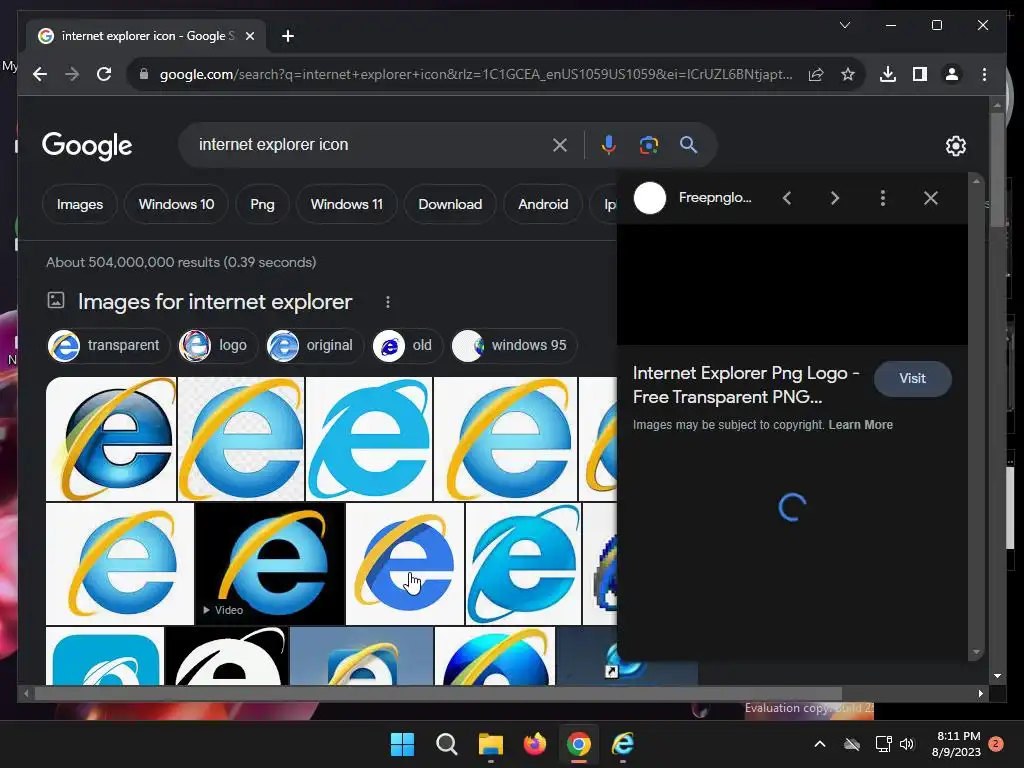Bookmark this page with the star icon
The height and width of the screenshot is (768, 1024).
point(848,74)
